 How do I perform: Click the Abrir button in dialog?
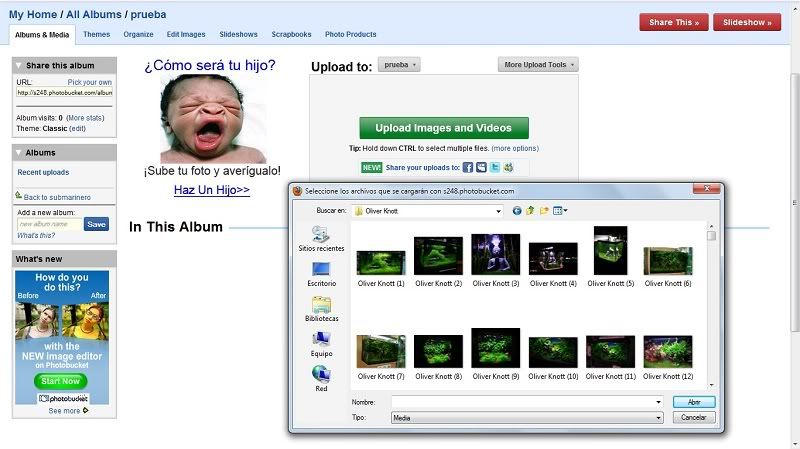[694, 402]
